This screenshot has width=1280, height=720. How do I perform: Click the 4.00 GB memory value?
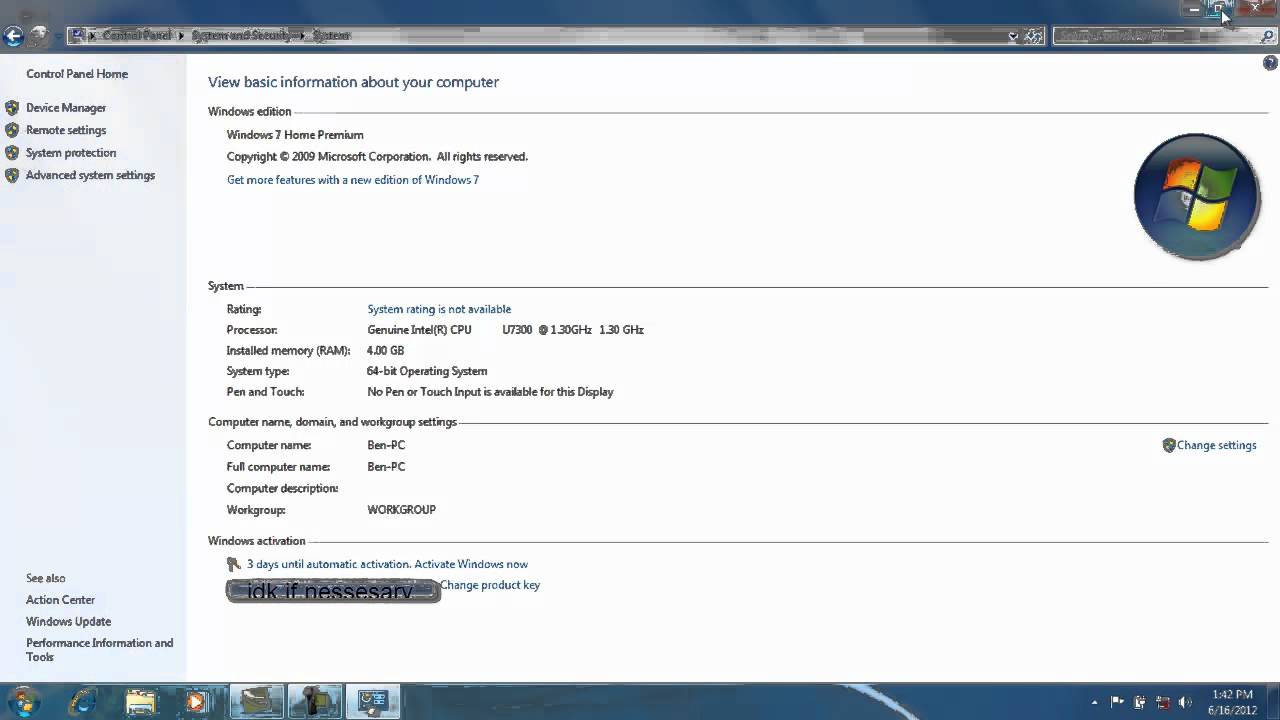click(385, 351)
